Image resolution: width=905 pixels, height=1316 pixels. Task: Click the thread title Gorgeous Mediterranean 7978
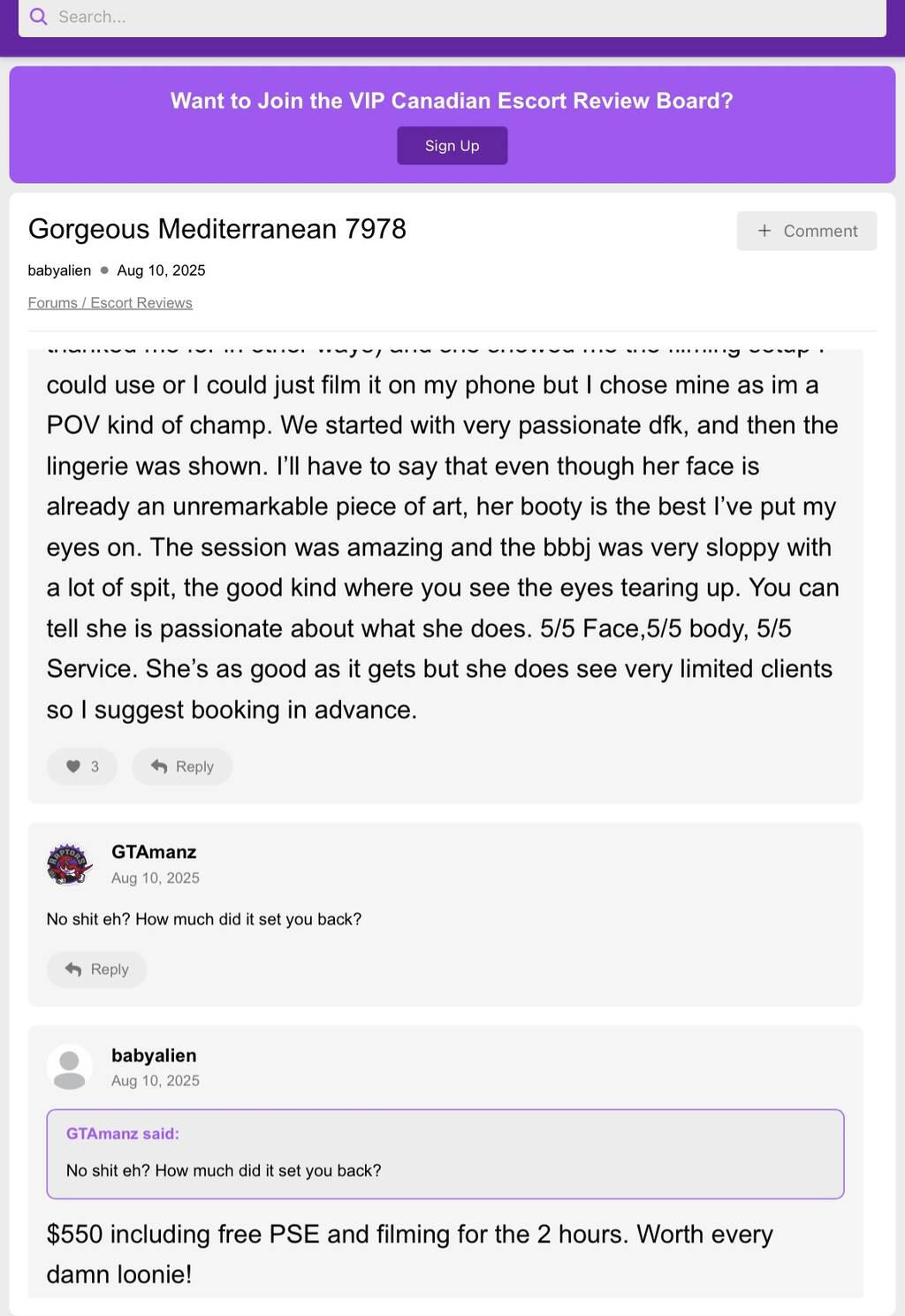pyautogui.click(x=217, y=229)
